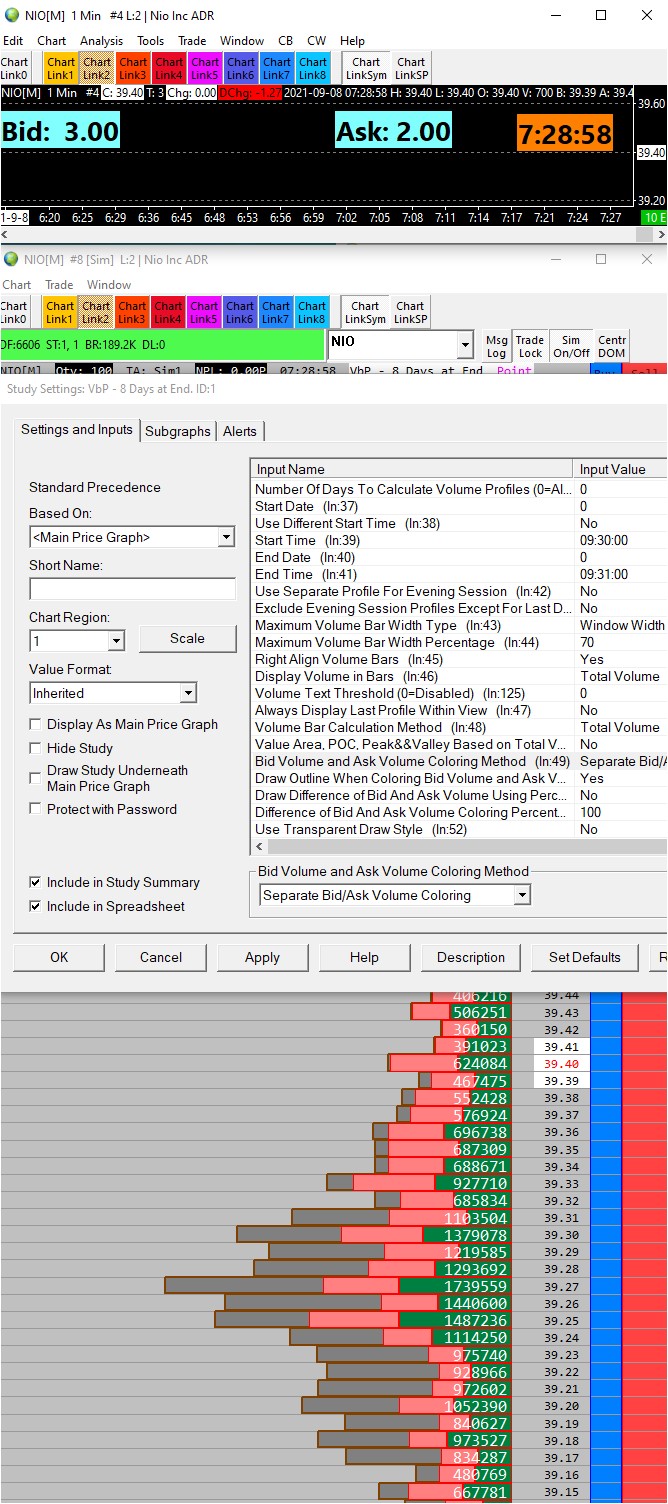The width and height of the screenshot is (668, 1504).
Task: Click the Short Name text field
Action: coord(132,589)
